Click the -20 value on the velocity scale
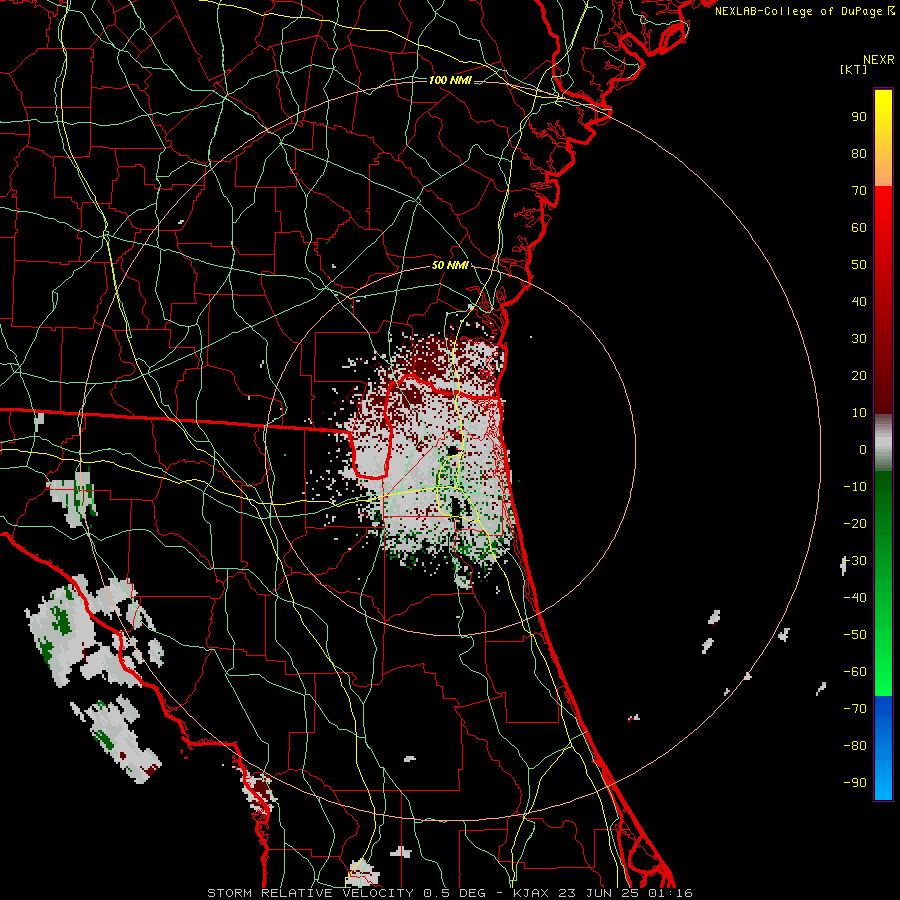Screen dimensions: 900x900 pos(855,524)
